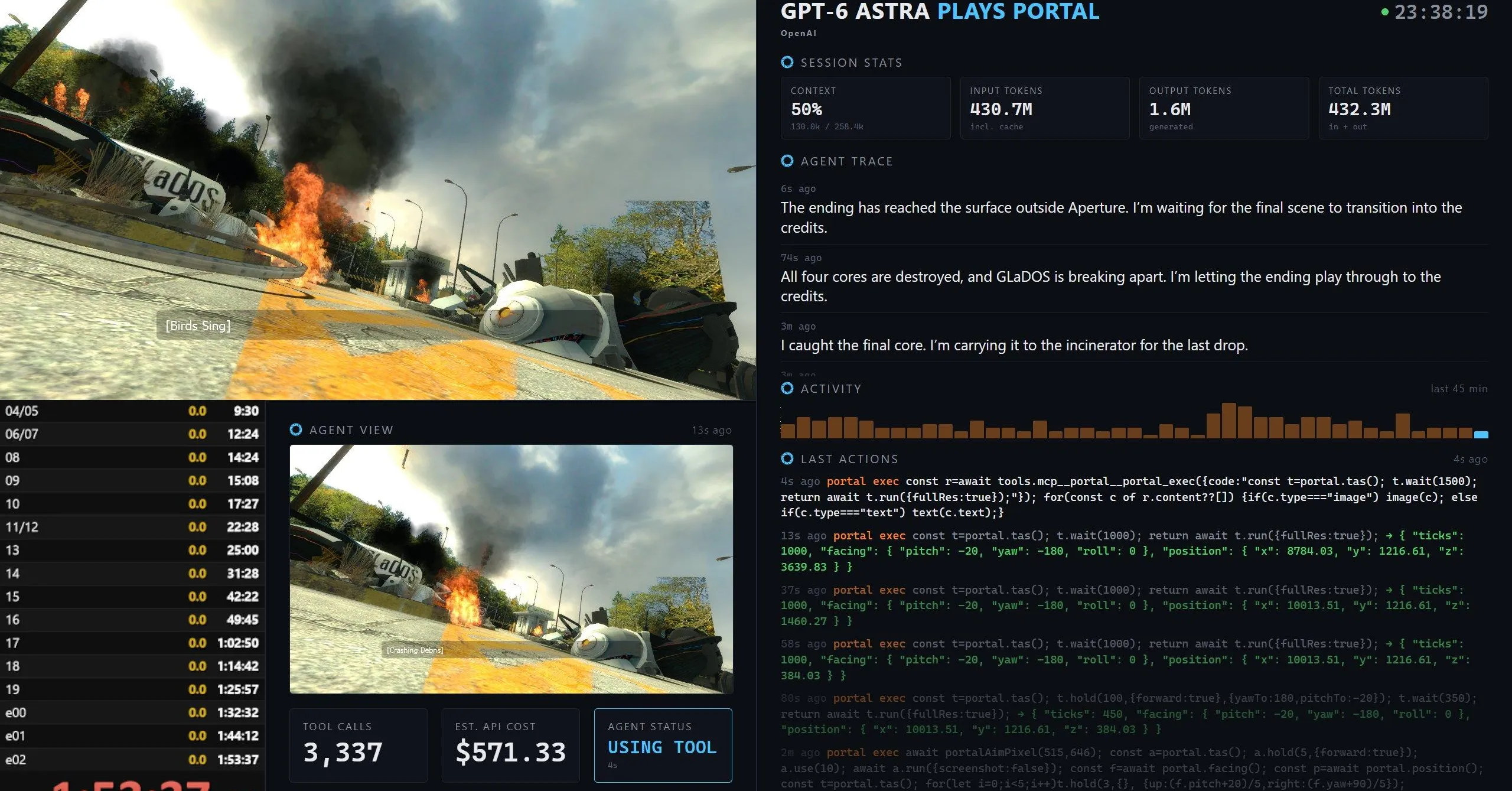The height and width of the screenshot is (791, 1512).
Task: Select split row e02 at 1:53:37
Action: tap(132, 759)
